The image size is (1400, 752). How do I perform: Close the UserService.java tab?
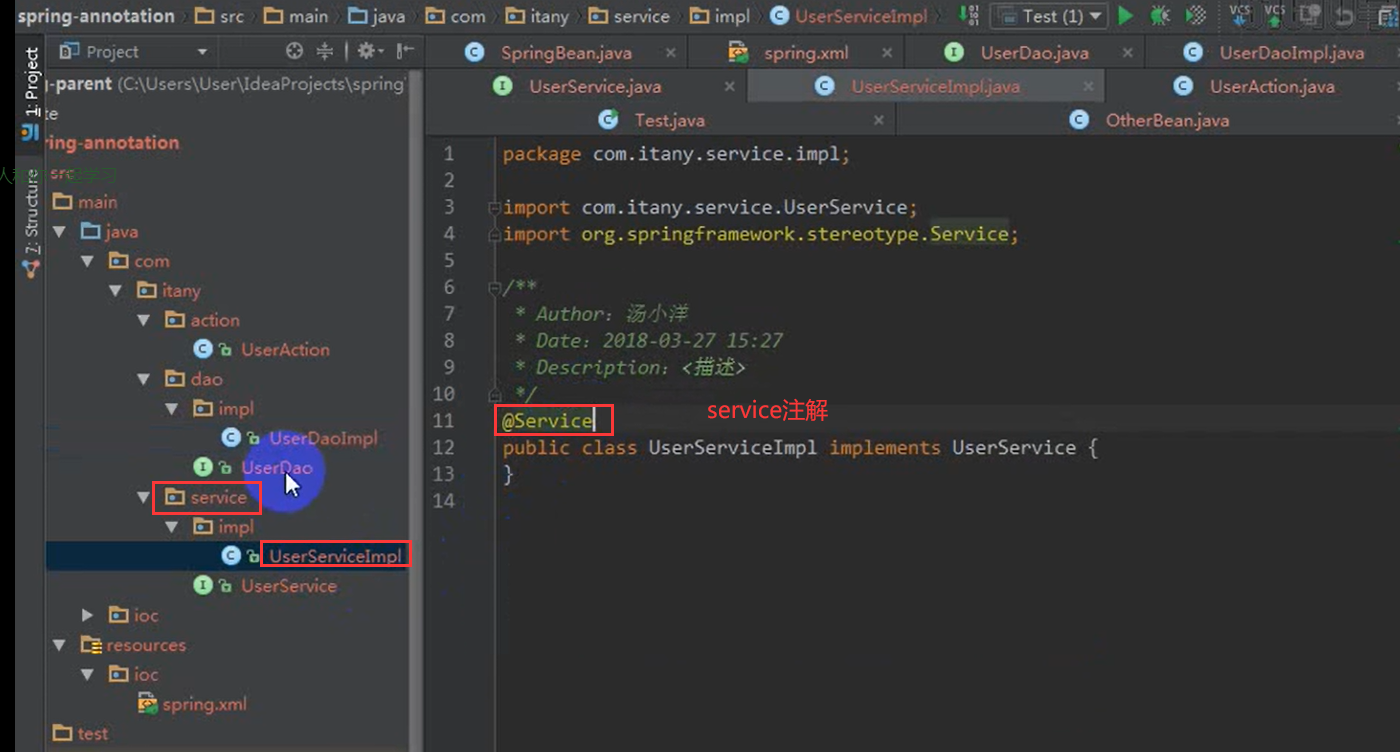click(x=730, y=87)
